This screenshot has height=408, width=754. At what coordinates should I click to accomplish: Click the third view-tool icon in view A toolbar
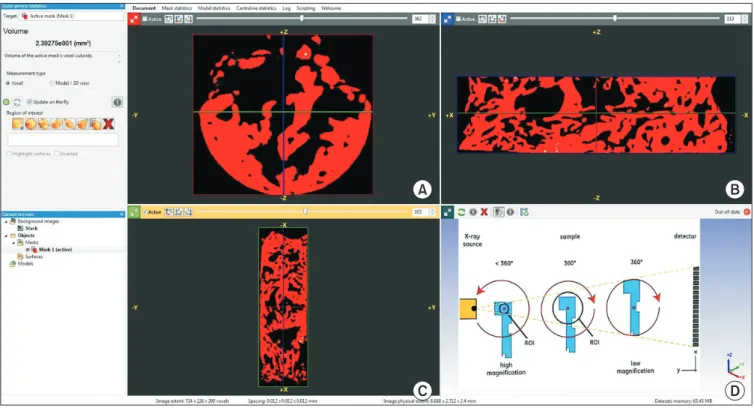188,19
